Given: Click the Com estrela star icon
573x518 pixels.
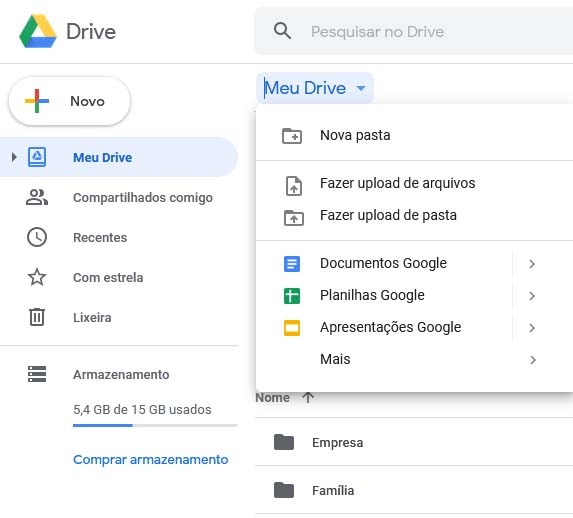Looking at the screenshot, I should point(37,277).
